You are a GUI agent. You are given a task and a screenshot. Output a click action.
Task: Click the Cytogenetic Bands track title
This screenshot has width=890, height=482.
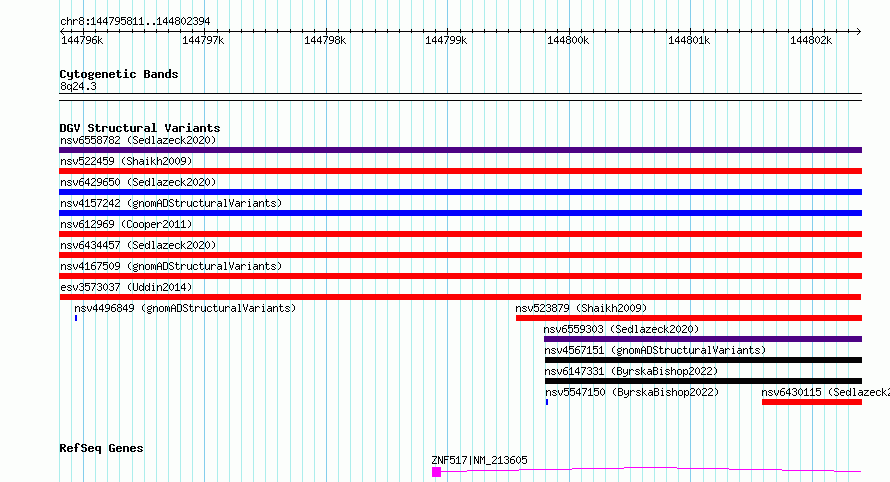(119, 74)
